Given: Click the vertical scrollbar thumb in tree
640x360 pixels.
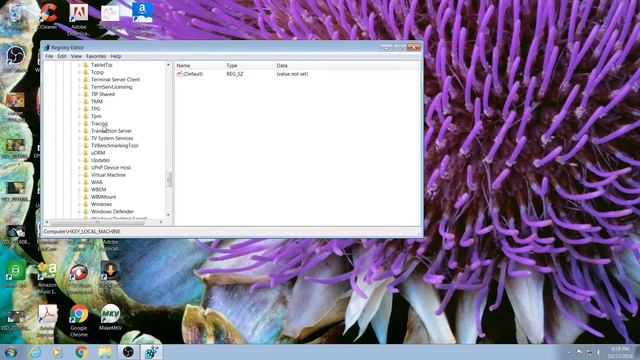Looking at the screenshot, I should pos(169,179).
